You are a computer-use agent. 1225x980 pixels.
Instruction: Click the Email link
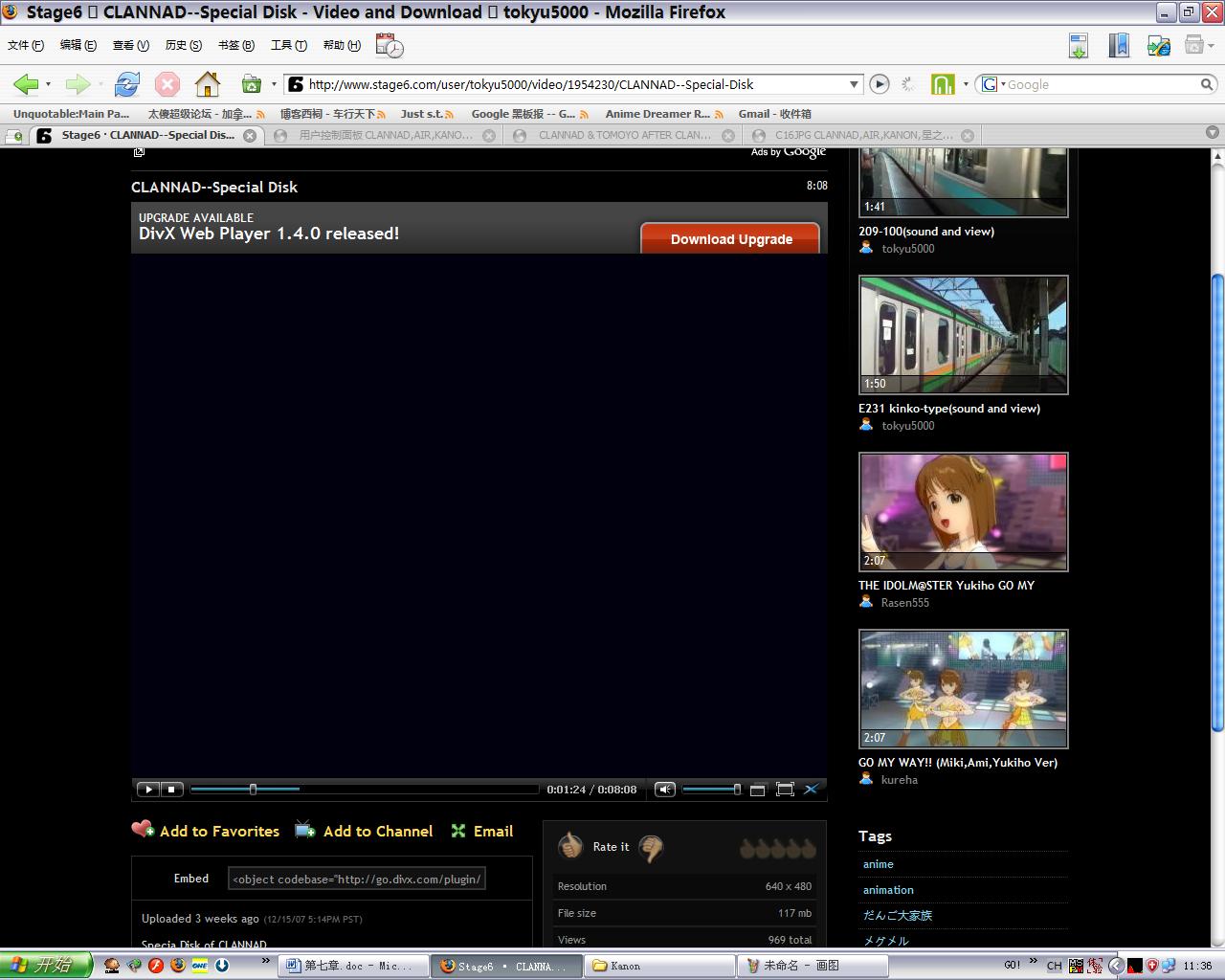[493, 831]
